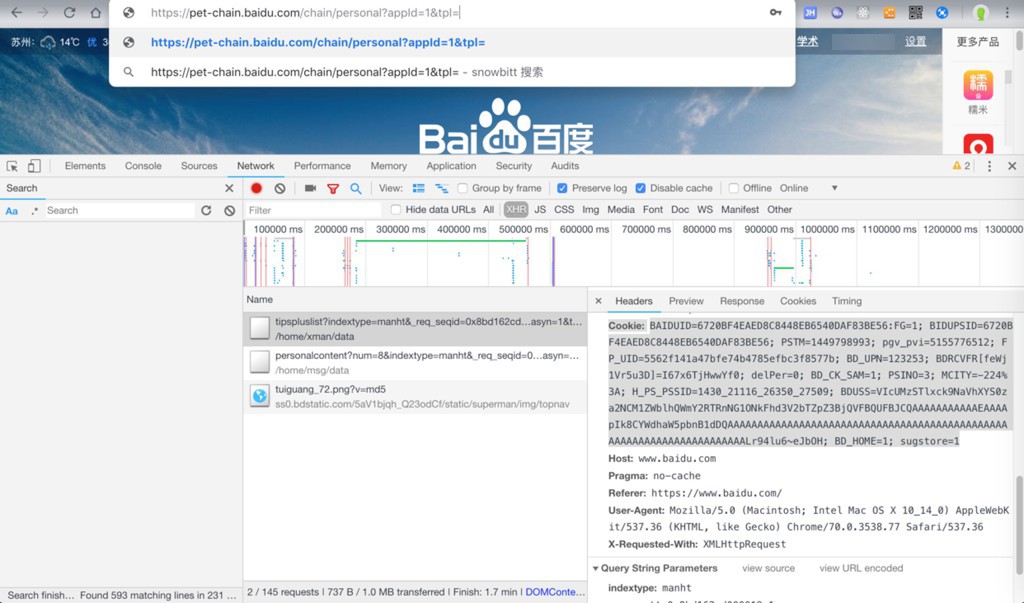Open the Application tab
1024x603 pixels.
pyautogui.click(x=451, y=166)
